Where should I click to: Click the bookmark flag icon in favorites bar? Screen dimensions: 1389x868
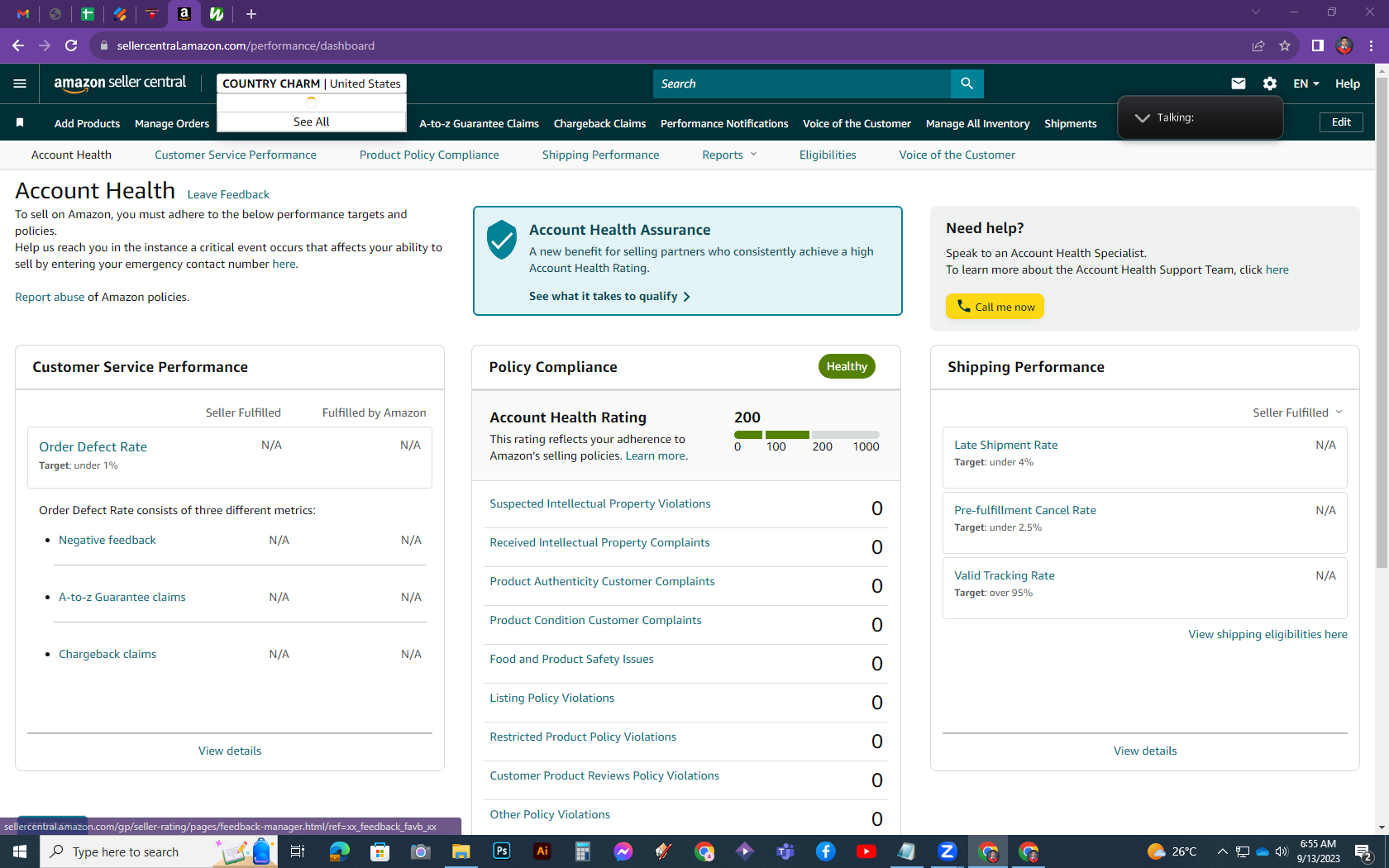click(20, 123)
